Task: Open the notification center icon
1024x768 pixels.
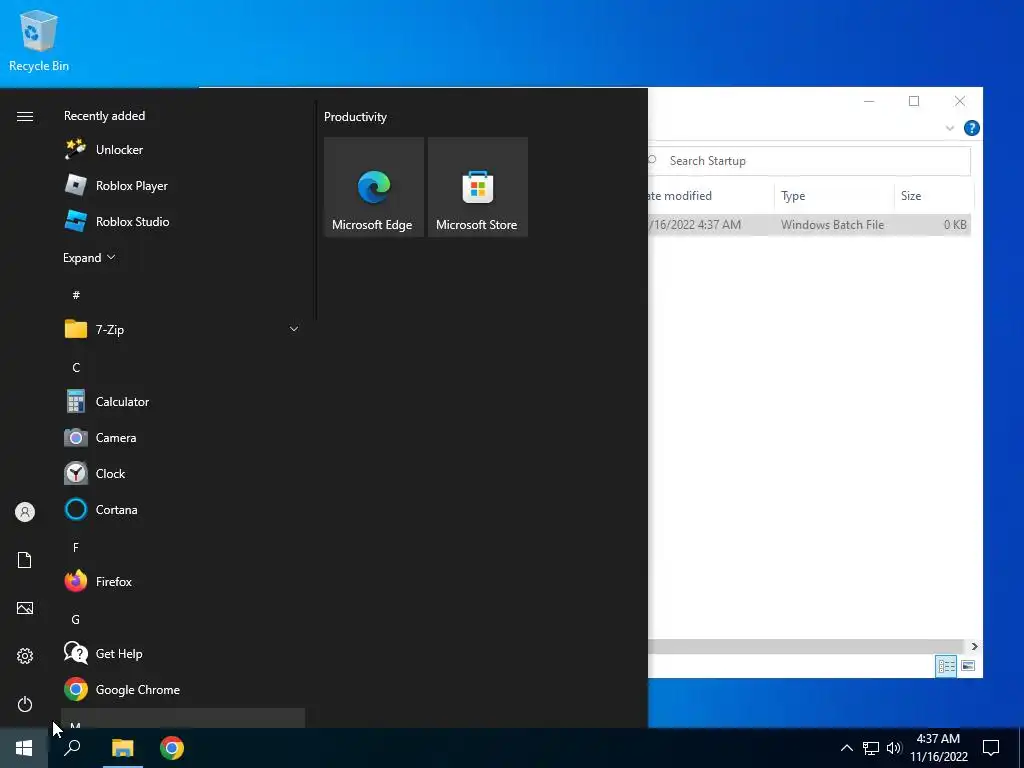Action: pyautogui.click(x=991, y=748)
